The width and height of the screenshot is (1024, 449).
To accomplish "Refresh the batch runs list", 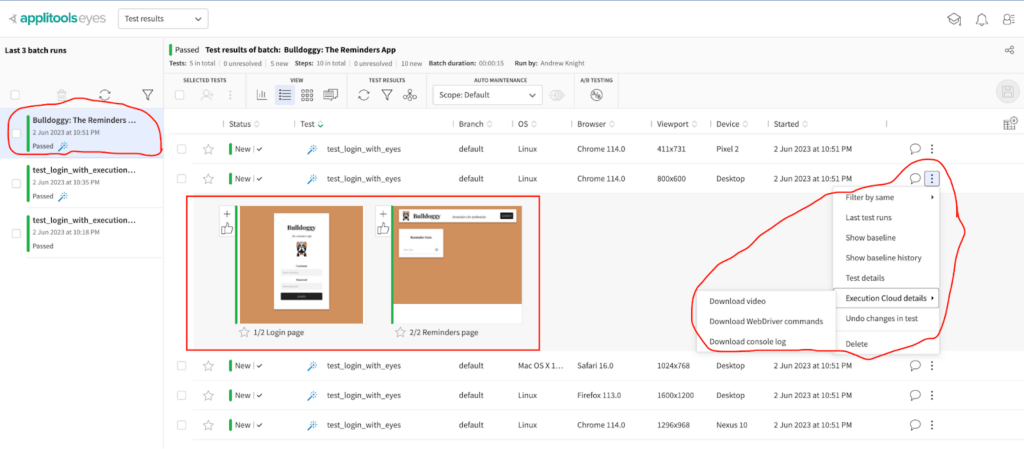I will click(x=104, y=95).
